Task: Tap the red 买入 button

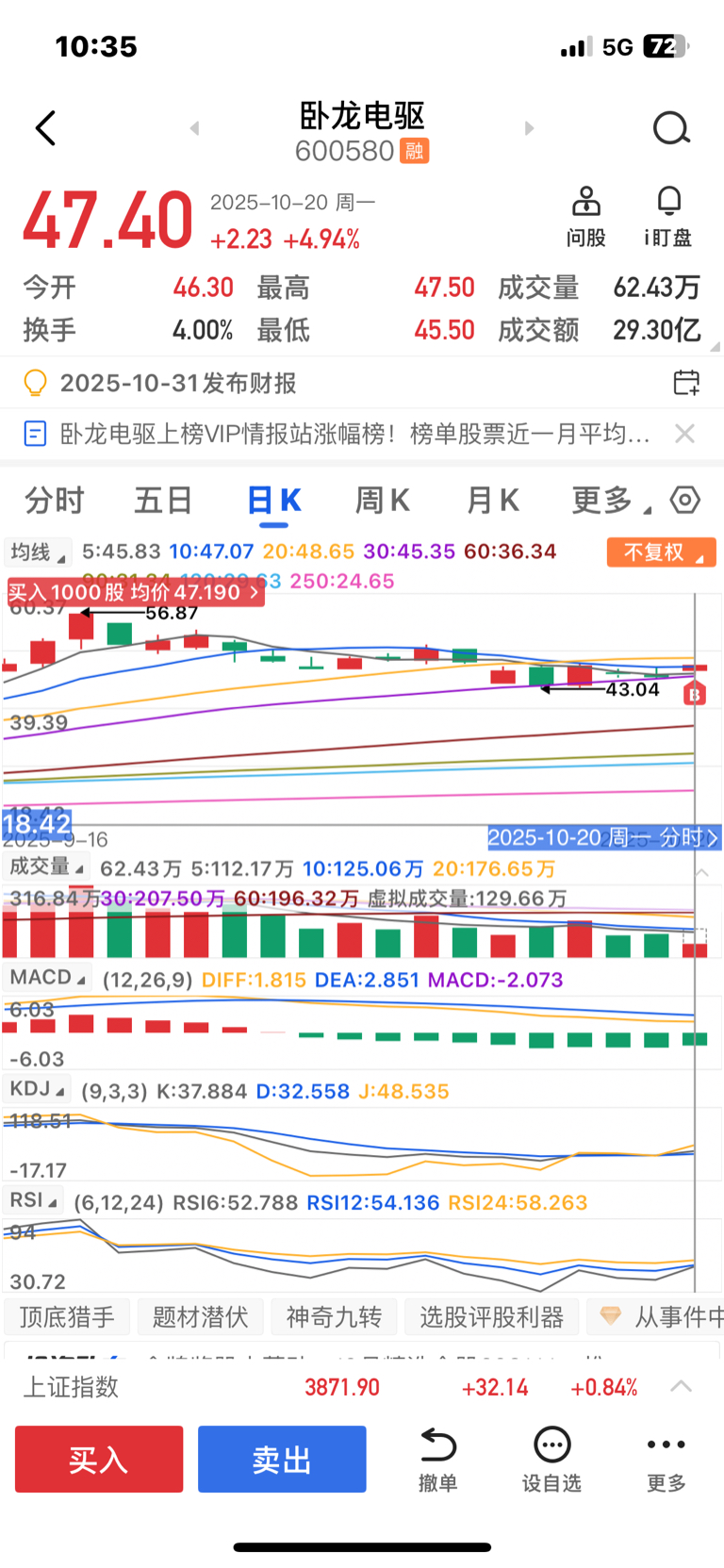Action: tap(99, 1459)
